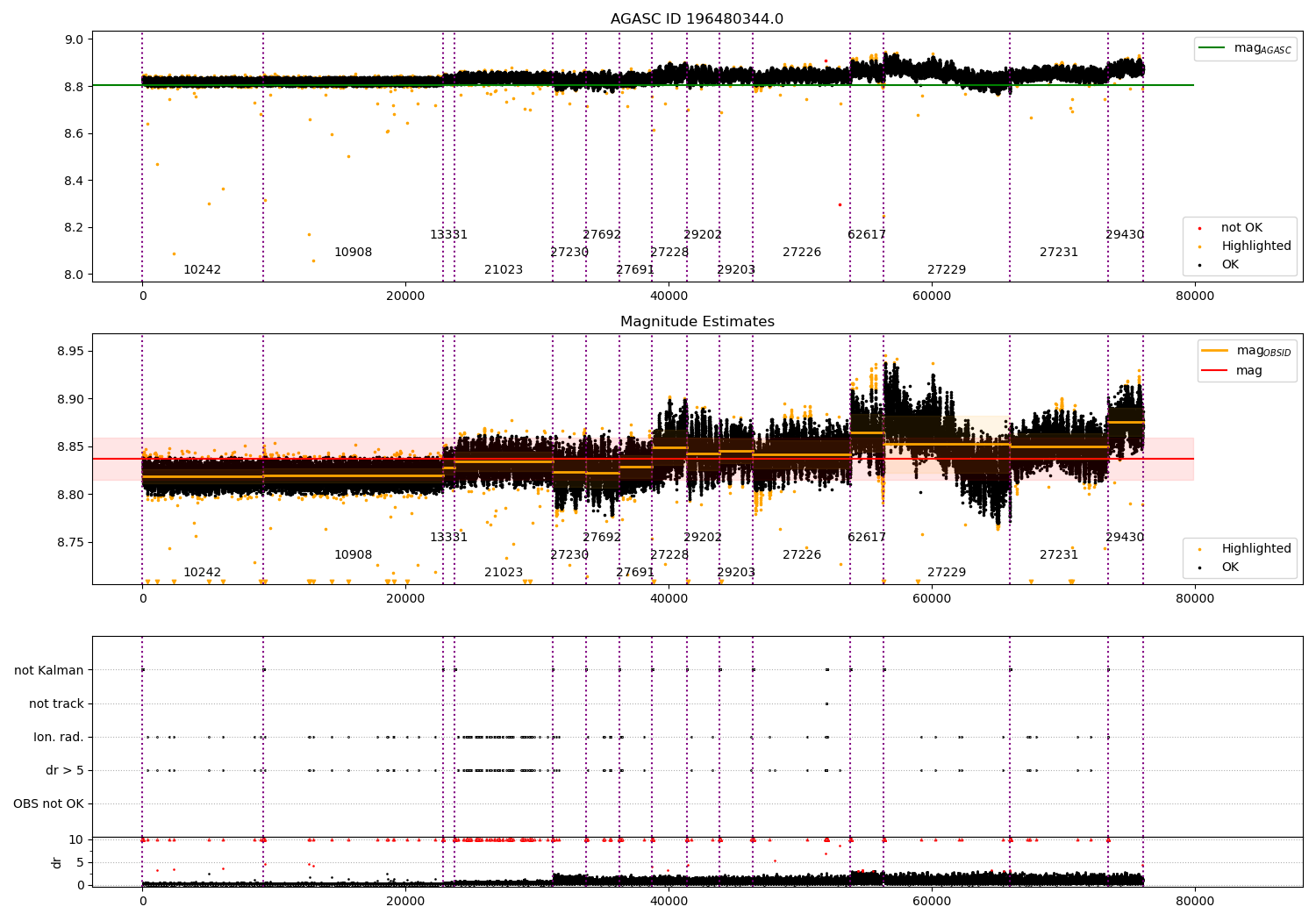The image size is (1316, 921).
Task: Click obsid label 29202 in Magnitude Estimates plot
Action: [703, 538]
